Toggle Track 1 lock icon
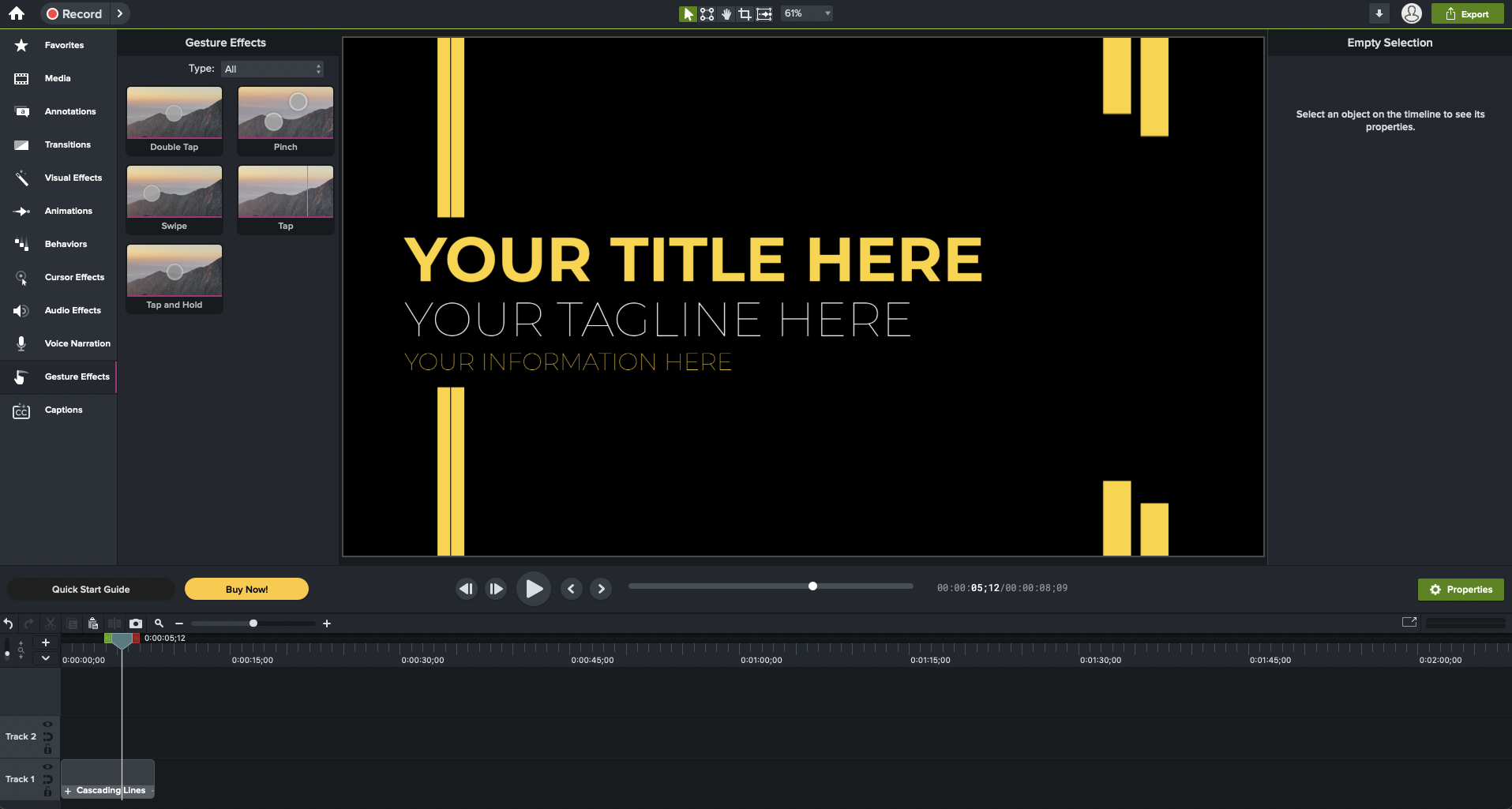This screenshot has height=809, width=1512. pos(47,792)
